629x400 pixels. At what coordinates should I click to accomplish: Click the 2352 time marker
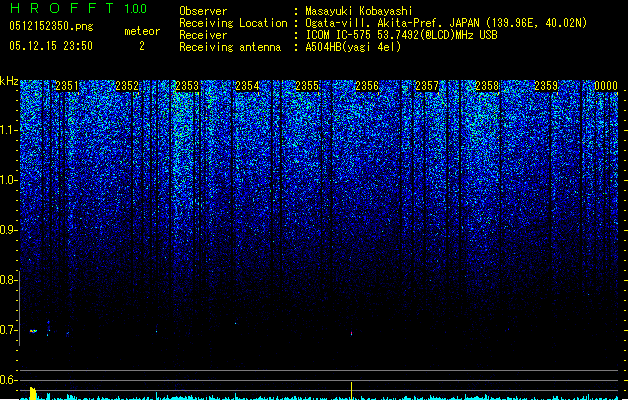click(127, 86)
